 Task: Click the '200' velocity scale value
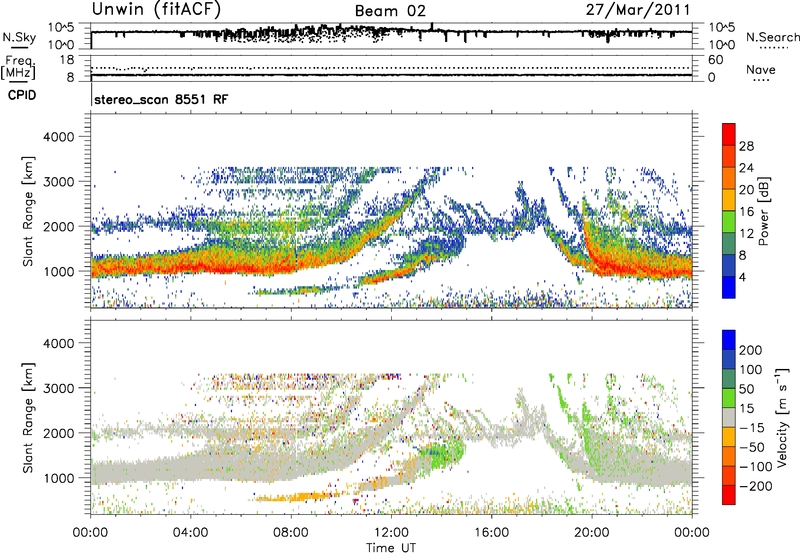751,350
